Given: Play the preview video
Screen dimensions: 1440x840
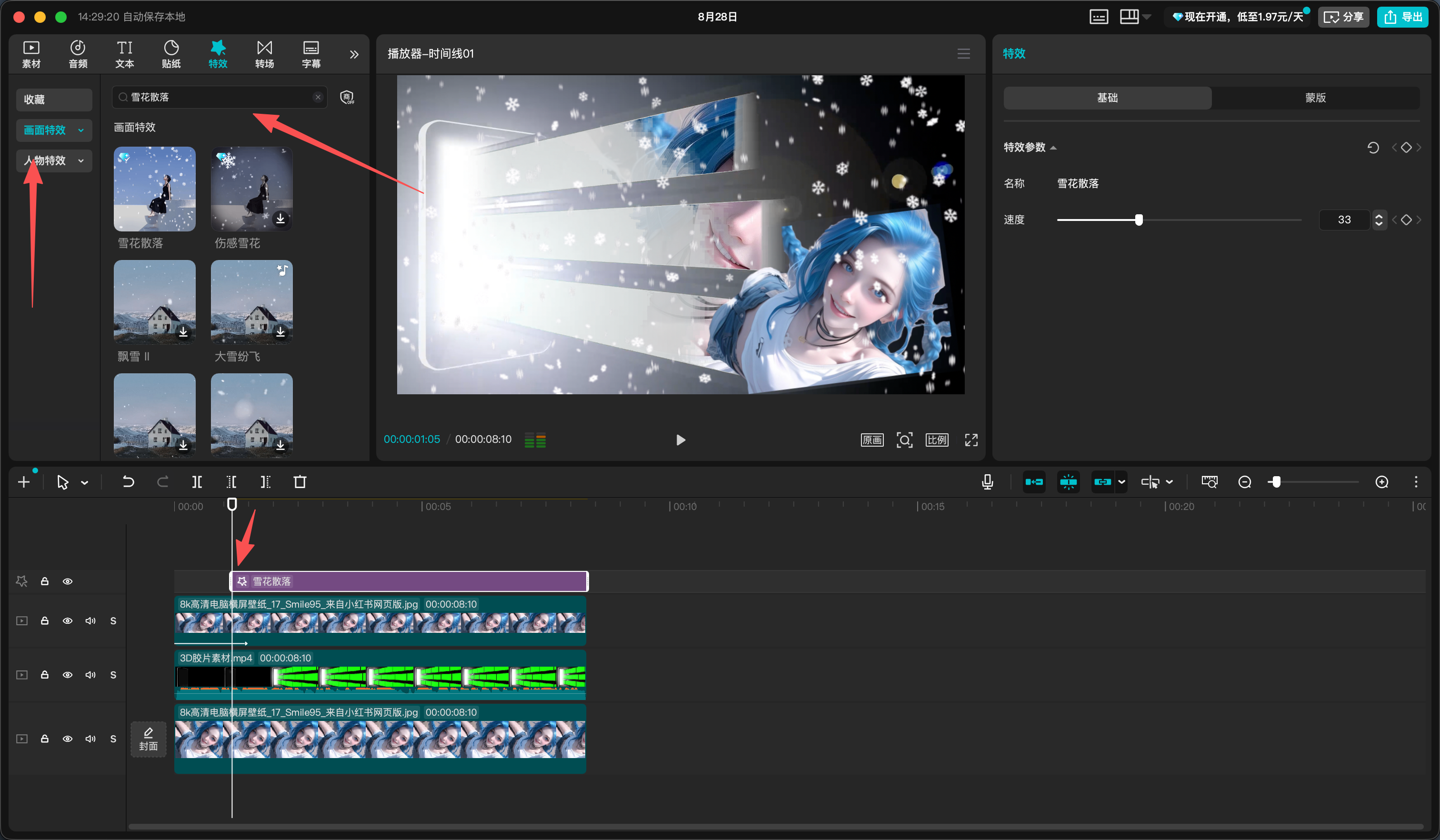Looking at the screenshot, I should 680,440.
